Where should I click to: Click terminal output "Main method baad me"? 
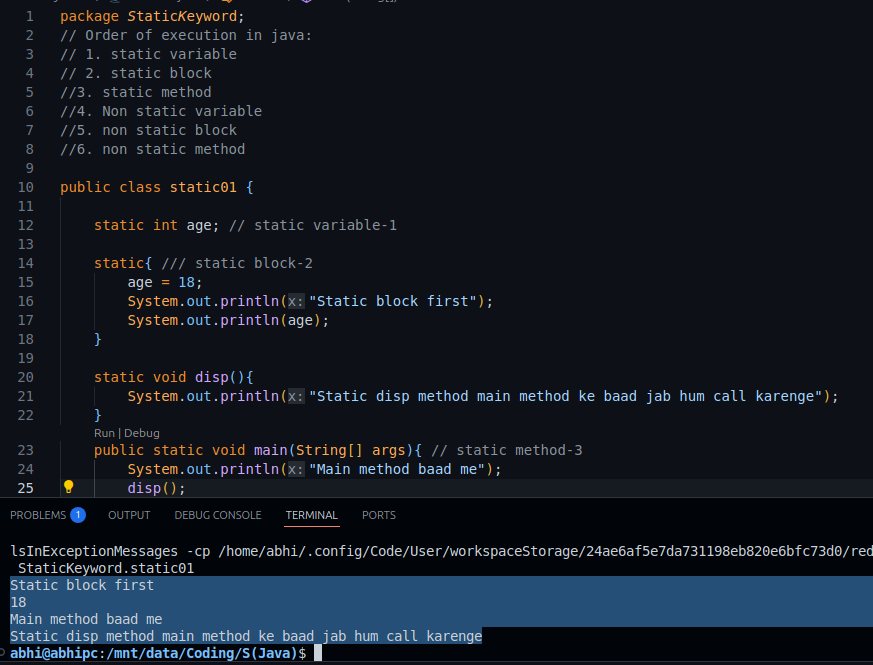[x=86, y=619]
